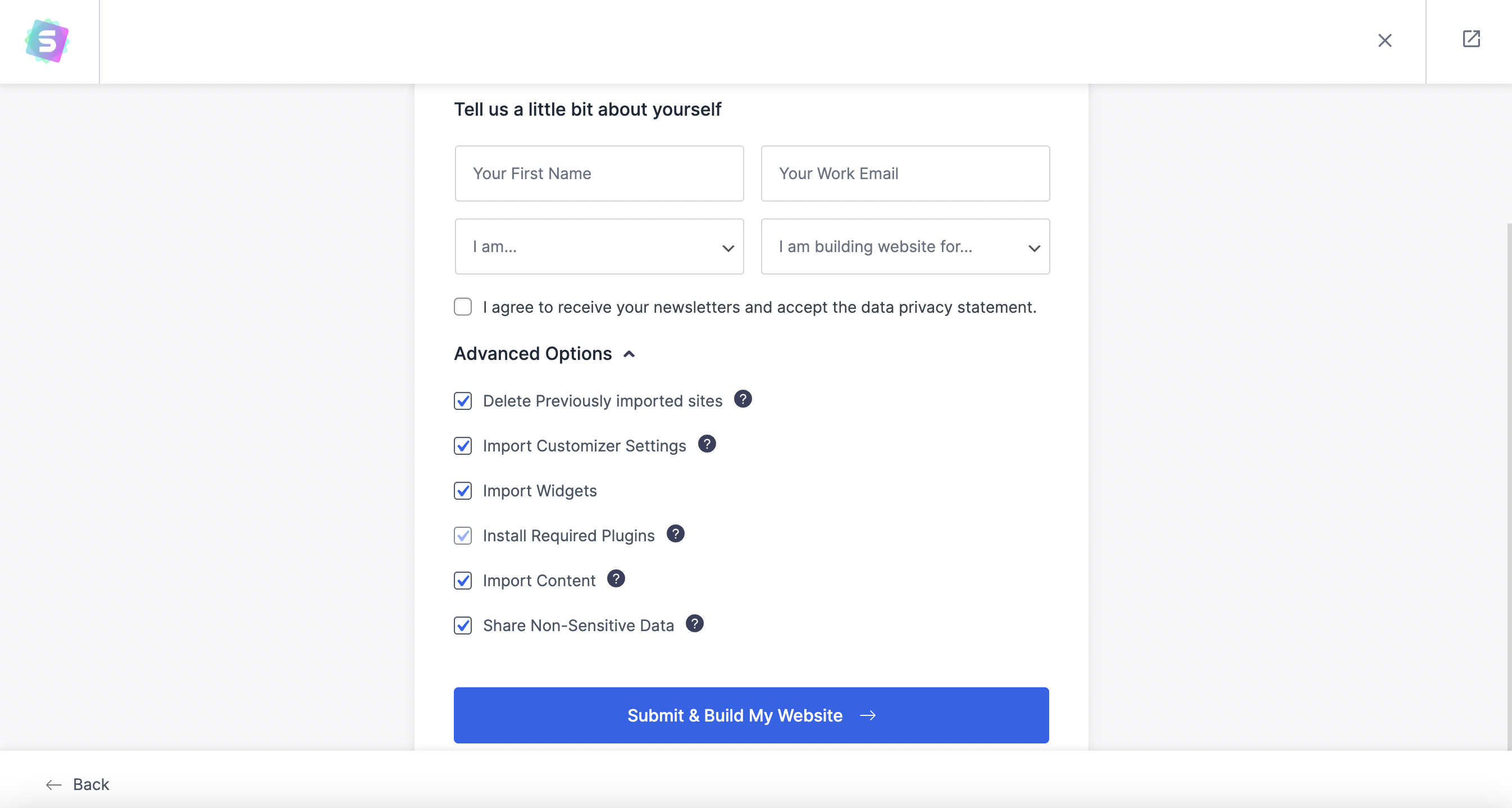Uncheck Delete Previously imported sites

pyautogui.click(x=462, y=401)
